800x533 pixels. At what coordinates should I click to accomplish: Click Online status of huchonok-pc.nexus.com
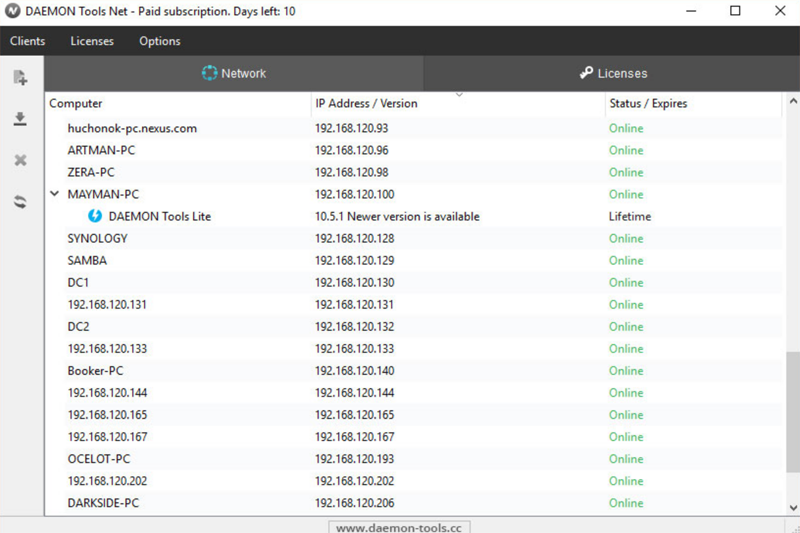click(626, 128)
